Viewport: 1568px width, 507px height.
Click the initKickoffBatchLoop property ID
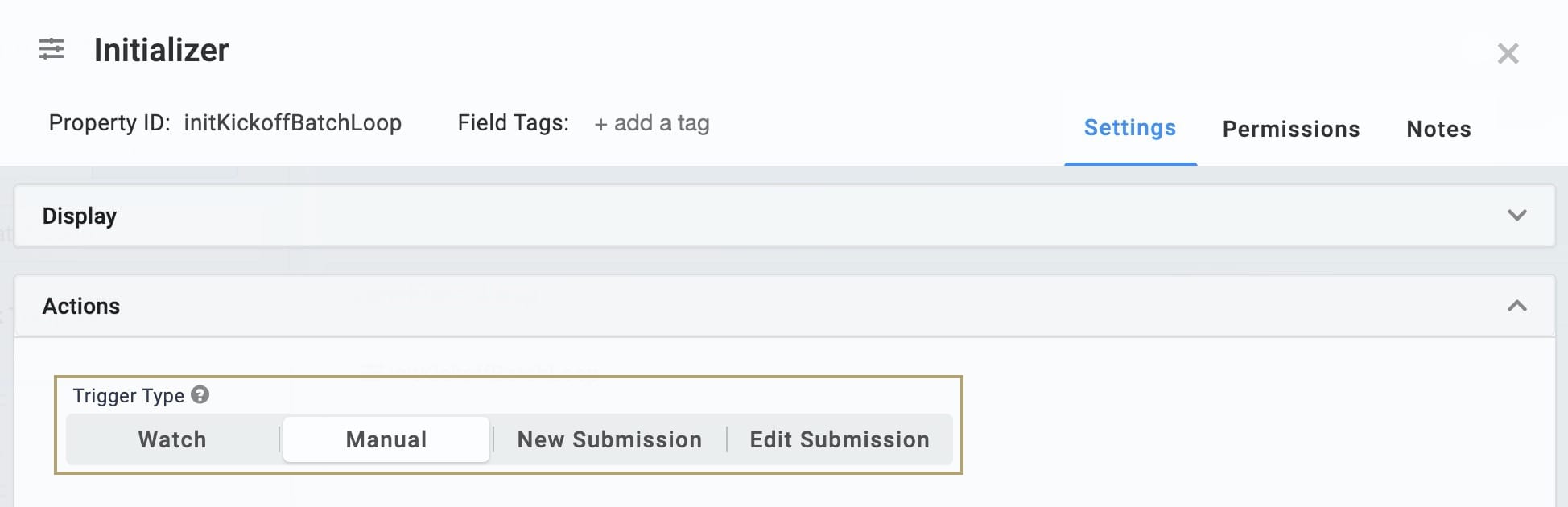pos(293,122)
